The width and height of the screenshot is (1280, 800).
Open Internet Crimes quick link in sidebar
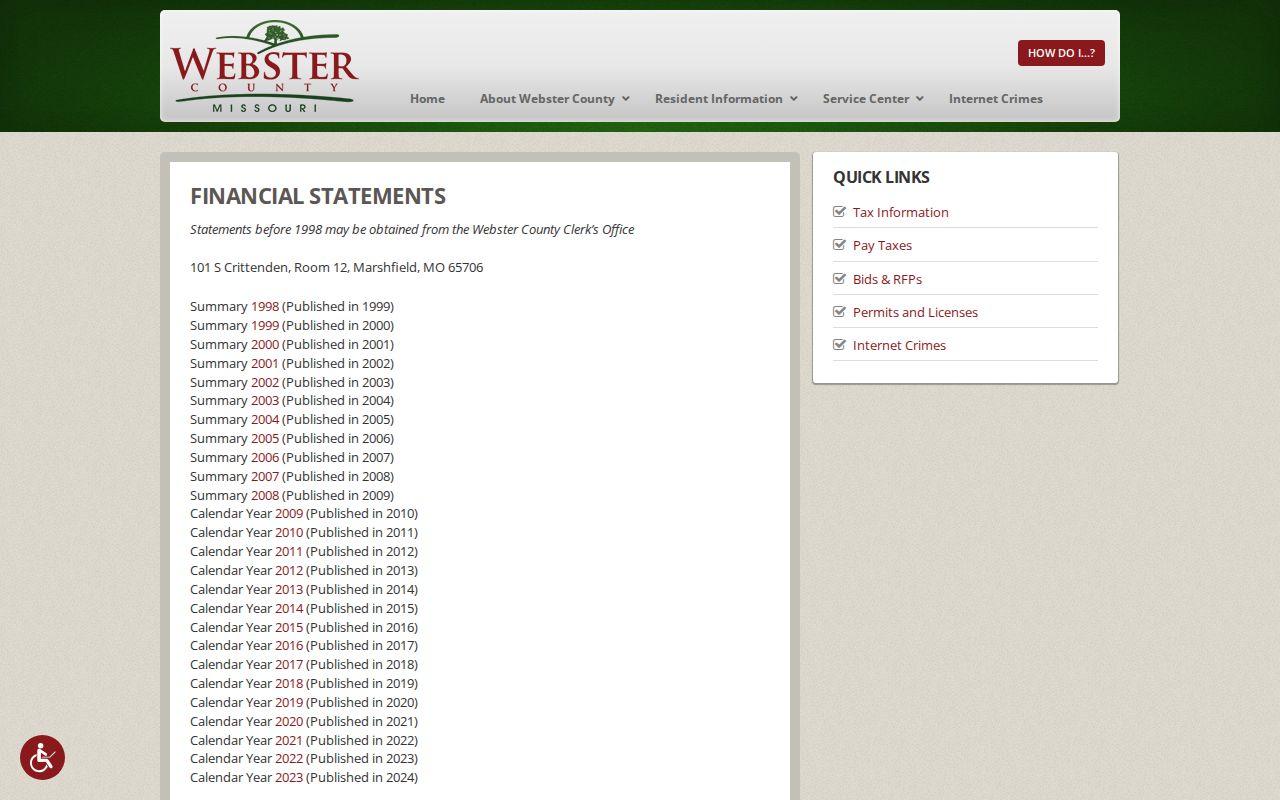[x=899, y=345]
